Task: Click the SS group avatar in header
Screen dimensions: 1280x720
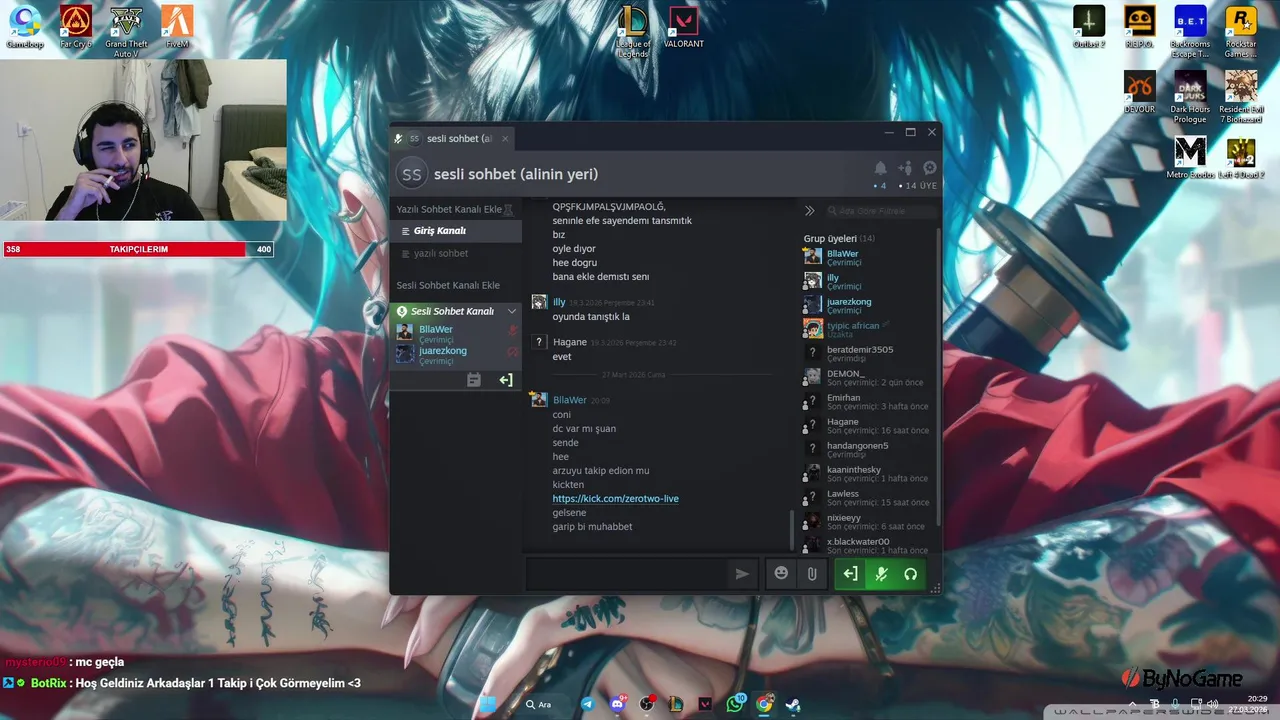Action: pyautogui.click(x=411, y=174)
